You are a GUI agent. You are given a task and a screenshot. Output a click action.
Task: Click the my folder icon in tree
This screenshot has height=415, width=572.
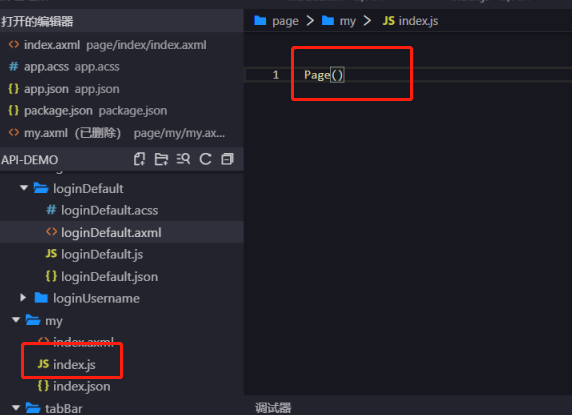point(33,320)
